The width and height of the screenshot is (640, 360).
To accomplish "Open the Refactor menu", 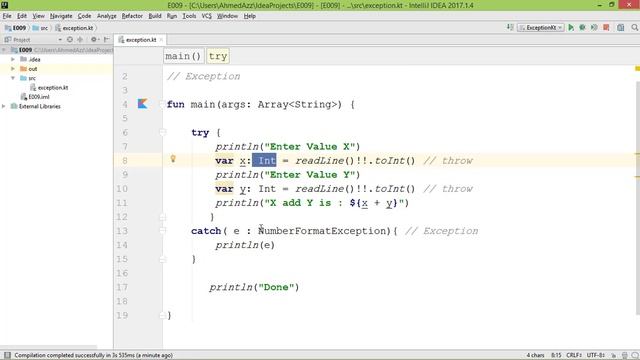I will click(132, 16).
